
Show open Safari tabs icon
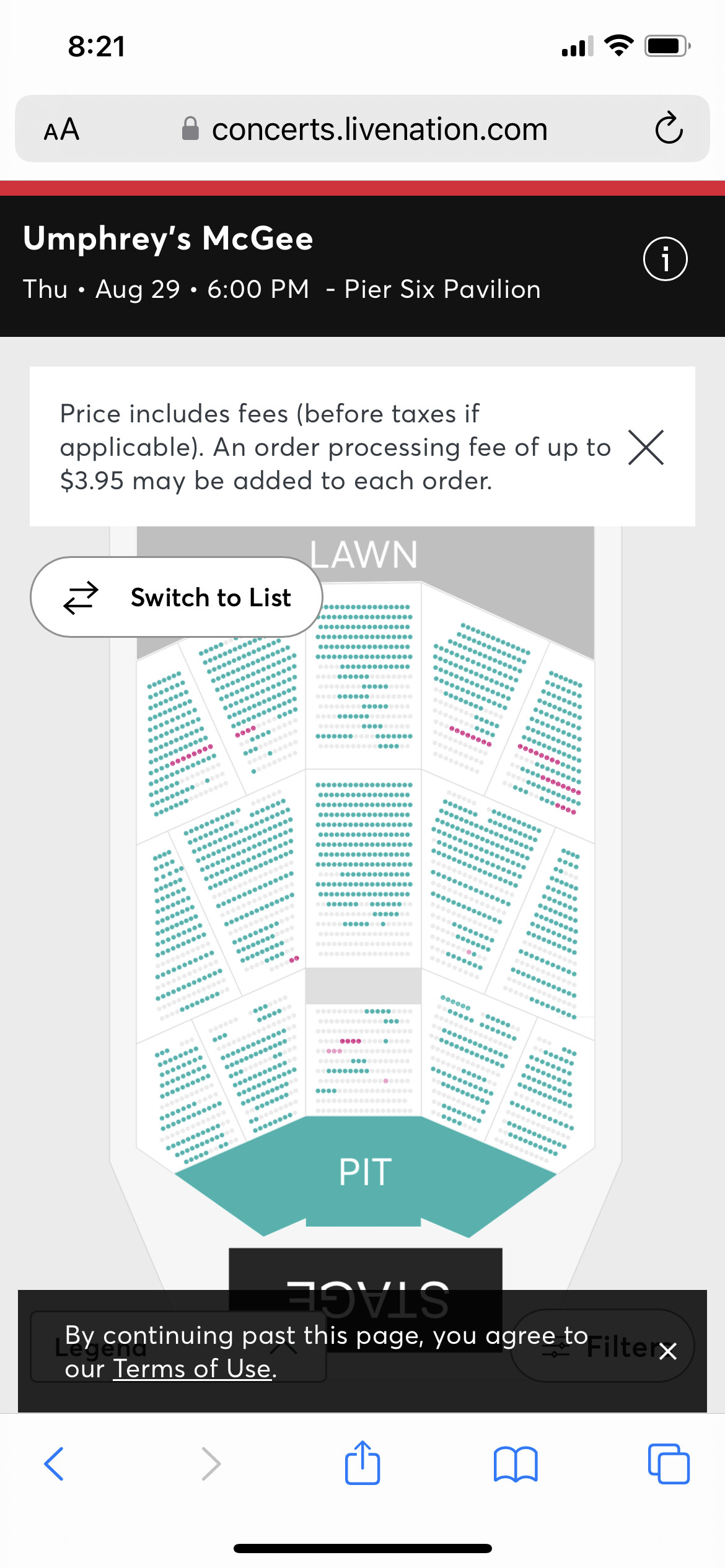pyautogui.click(x=669, y=1464)
